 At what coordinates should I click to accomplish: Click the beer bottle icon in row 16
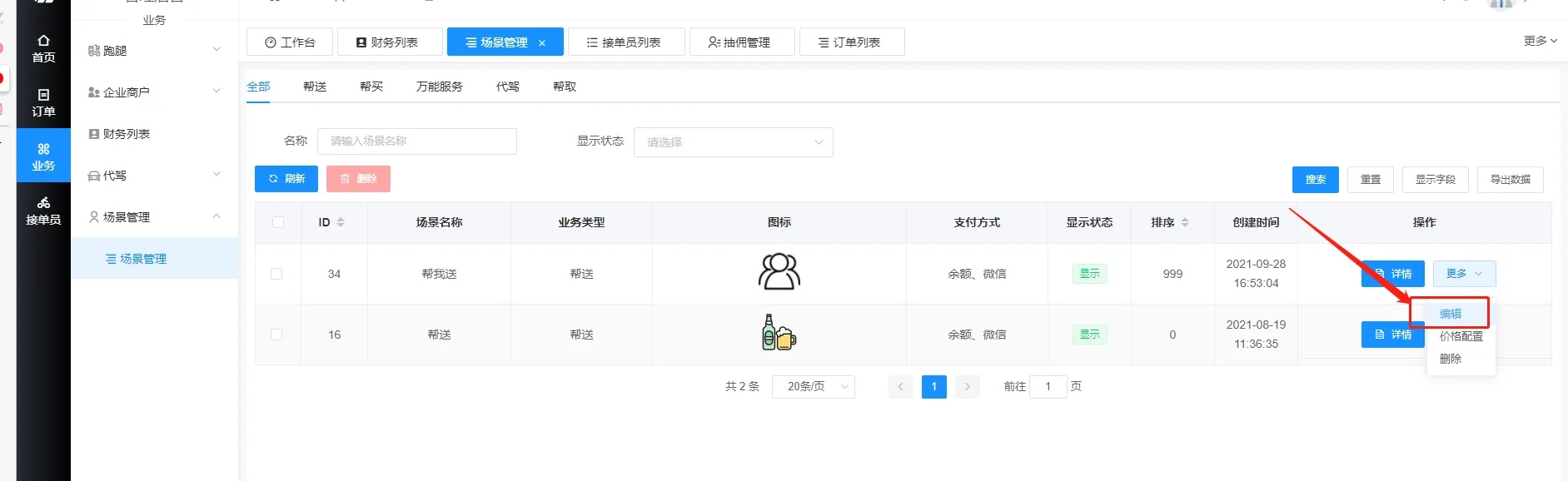tap(779, 333)
